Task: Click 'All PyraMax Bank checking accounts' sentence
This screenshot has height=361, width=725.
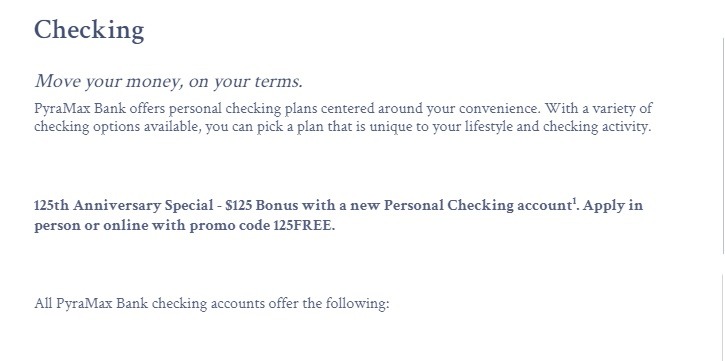Action: pyautogui.click(x=150, y=304)
